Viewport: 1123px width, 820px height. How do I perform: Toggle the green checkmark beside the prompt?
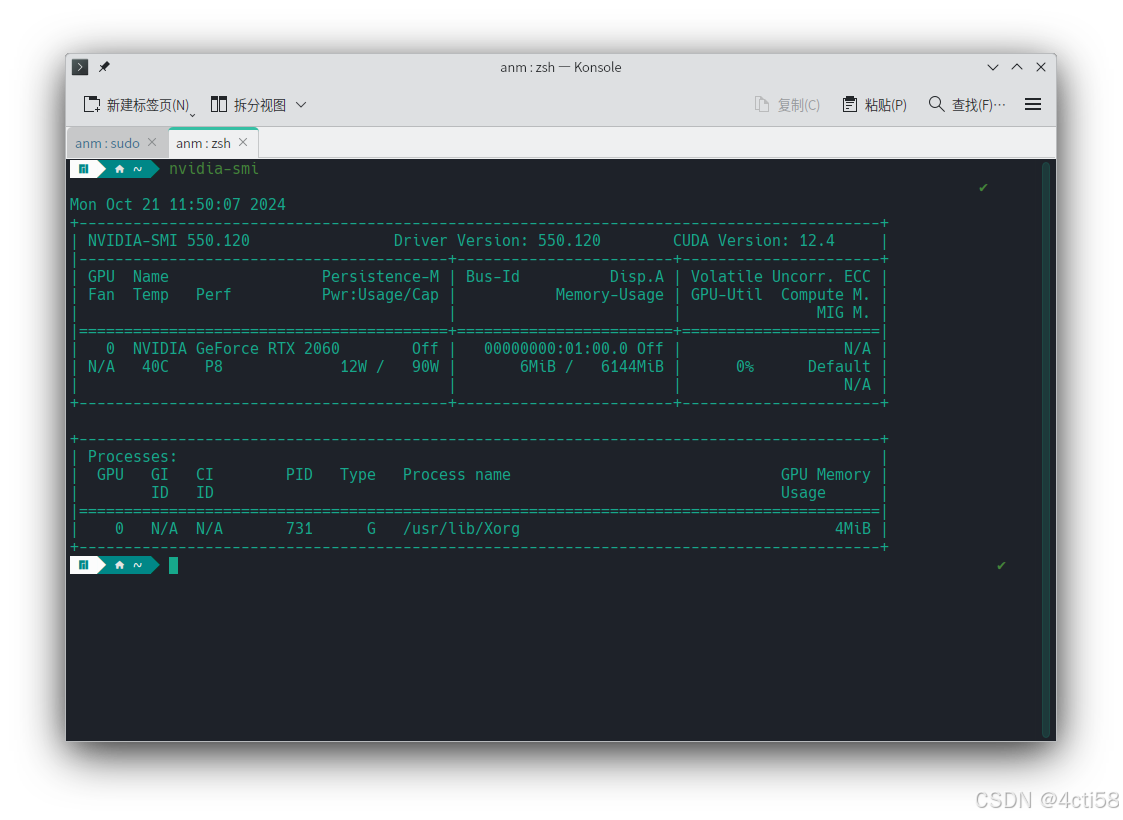[x=983, y=187]
